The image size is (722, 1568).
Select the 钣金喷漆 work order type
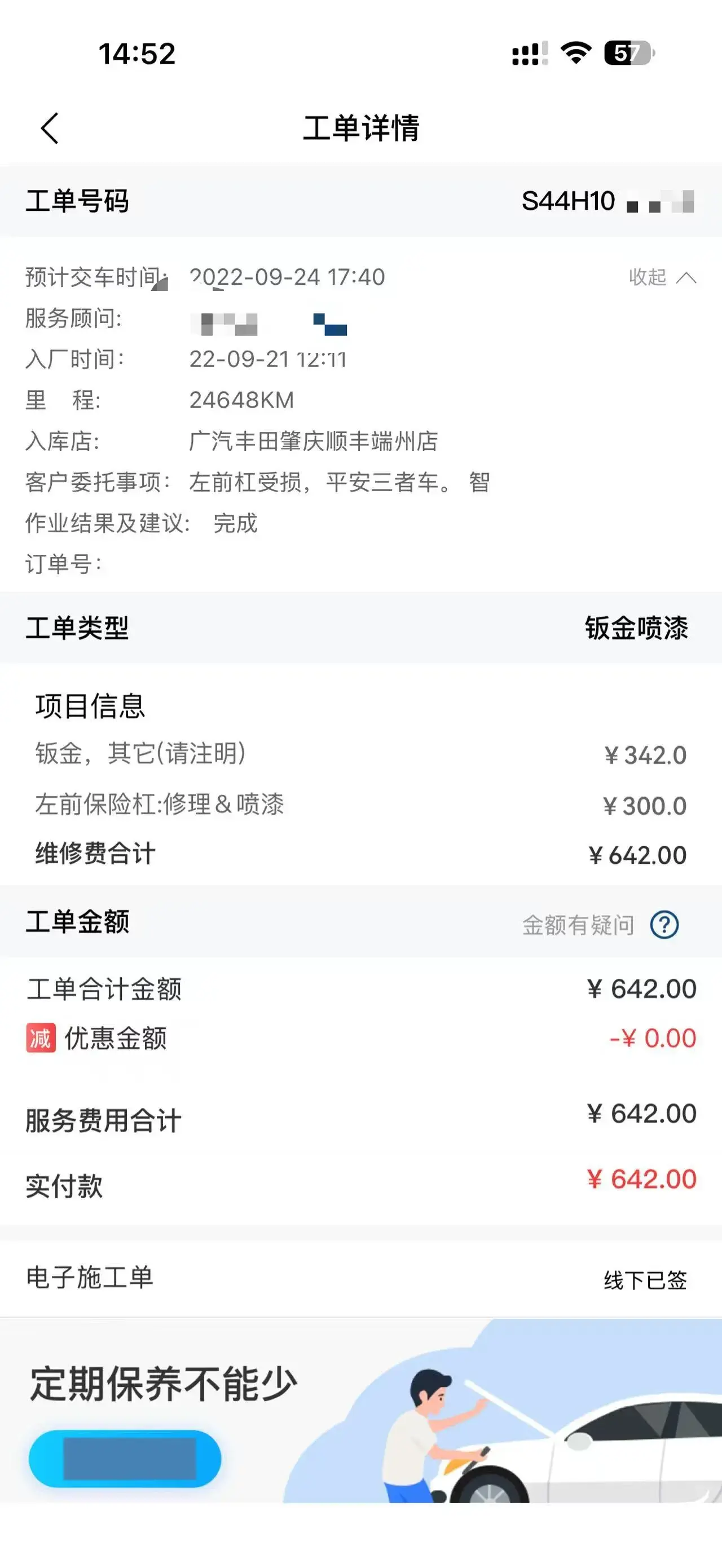pyautogui.click(x=636, y=628)
